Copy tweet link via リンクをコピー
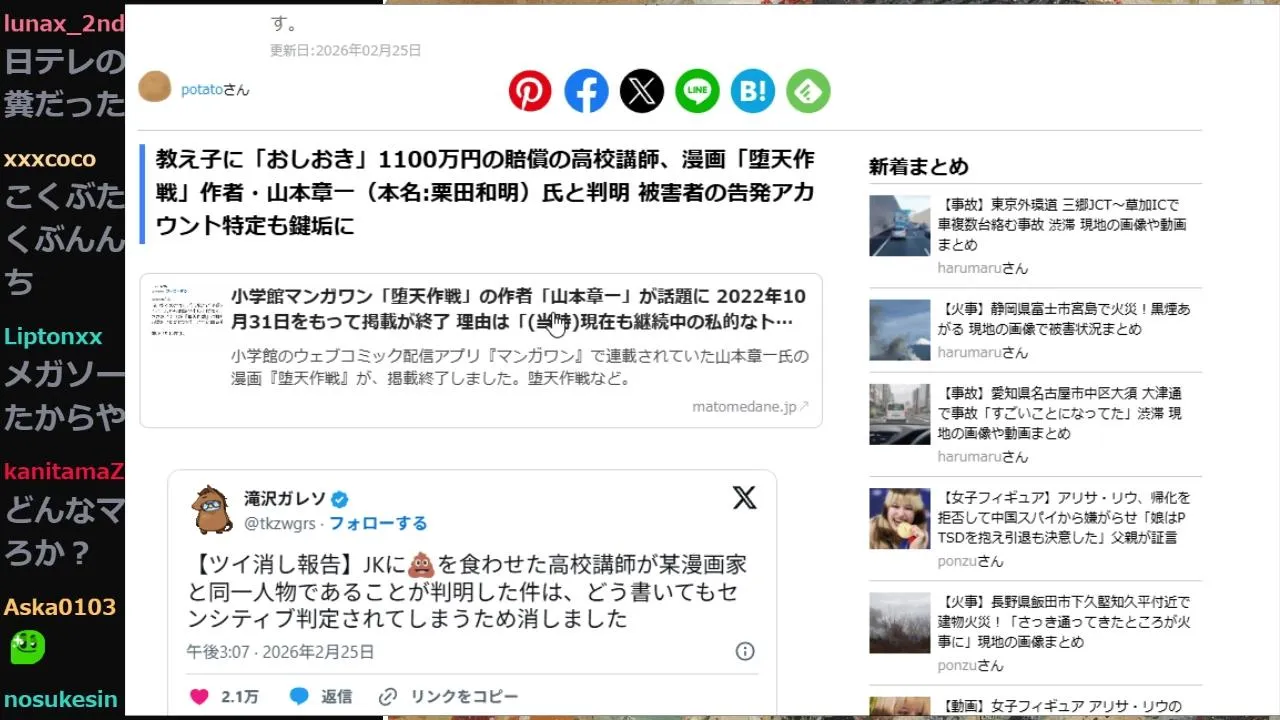 pyautogui.click(x=449, y=696)
